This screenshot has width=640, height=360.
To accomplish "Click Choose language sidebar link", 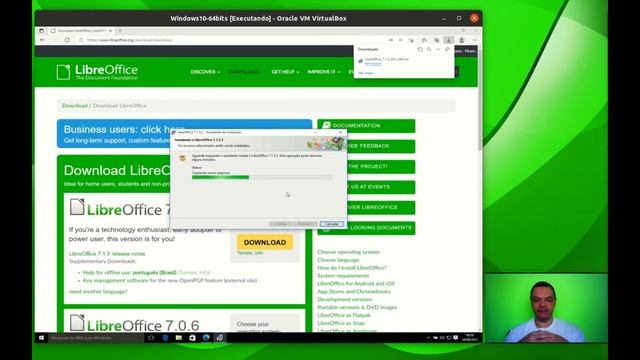I will click(x=338, y=260).
